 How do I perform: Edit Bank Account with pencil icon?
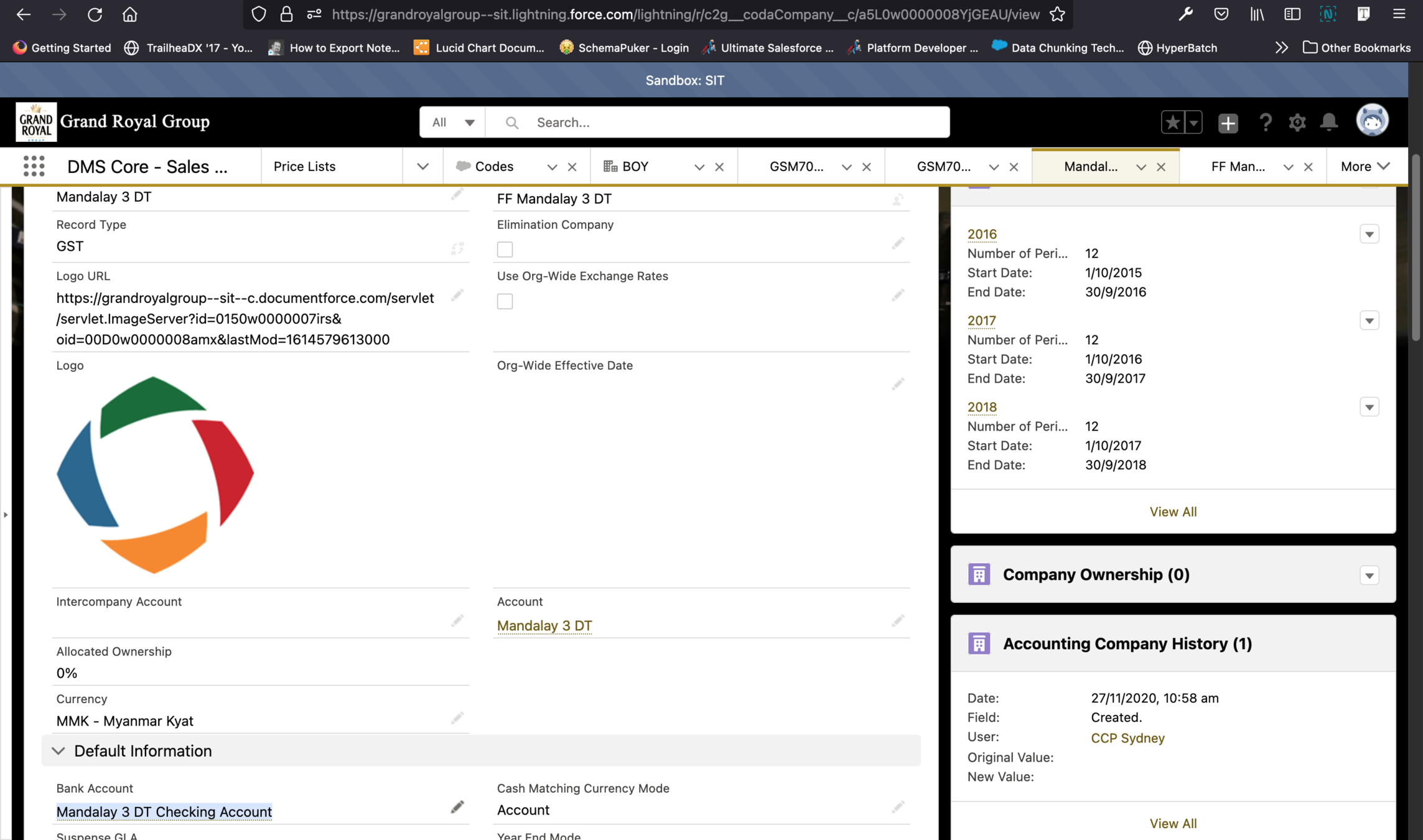[x=457, y=808]
